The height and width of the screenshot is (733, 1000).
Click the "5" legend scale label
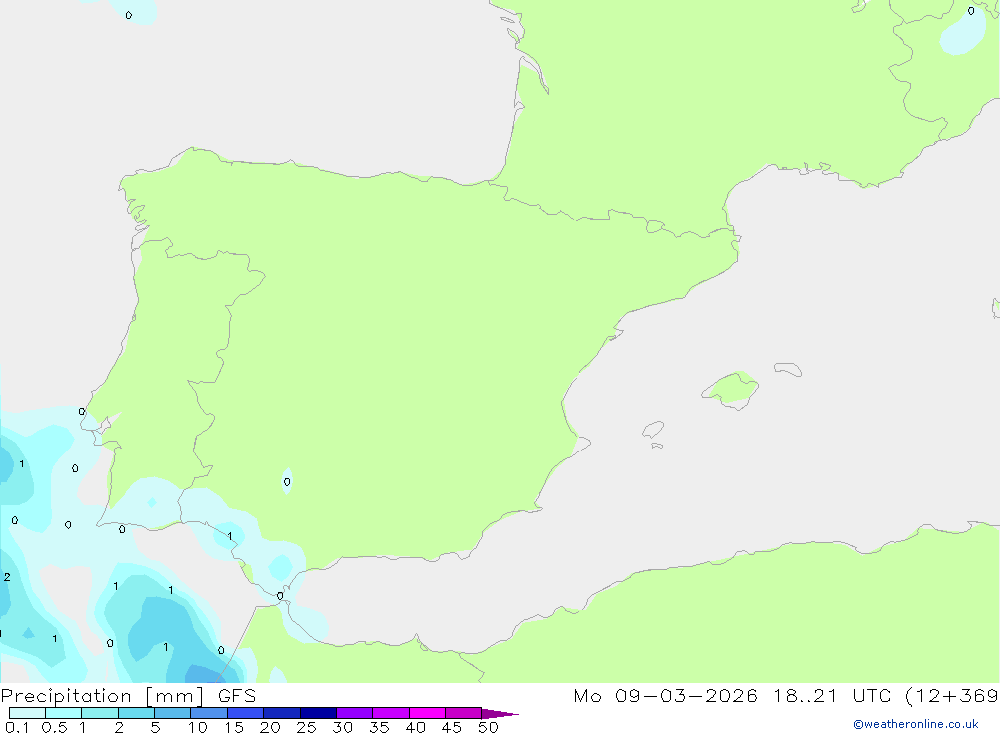point(155,727)
